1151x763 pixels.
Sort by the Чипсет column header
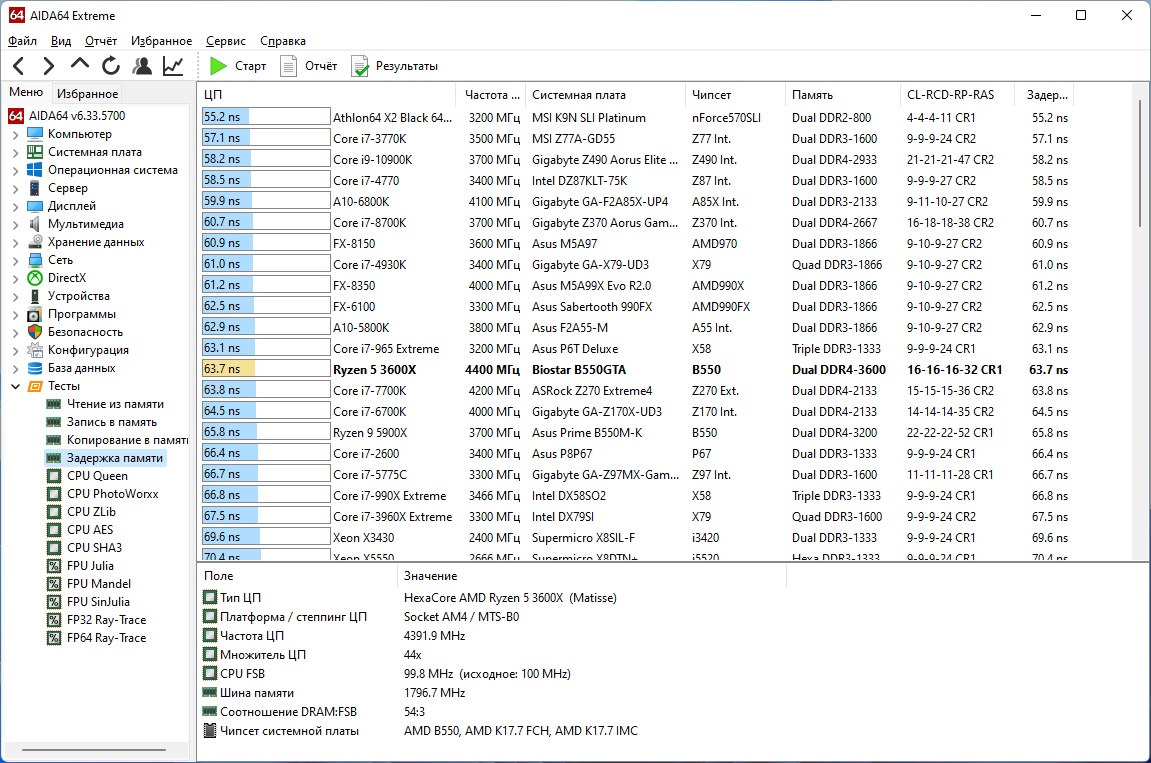[735, 95]
